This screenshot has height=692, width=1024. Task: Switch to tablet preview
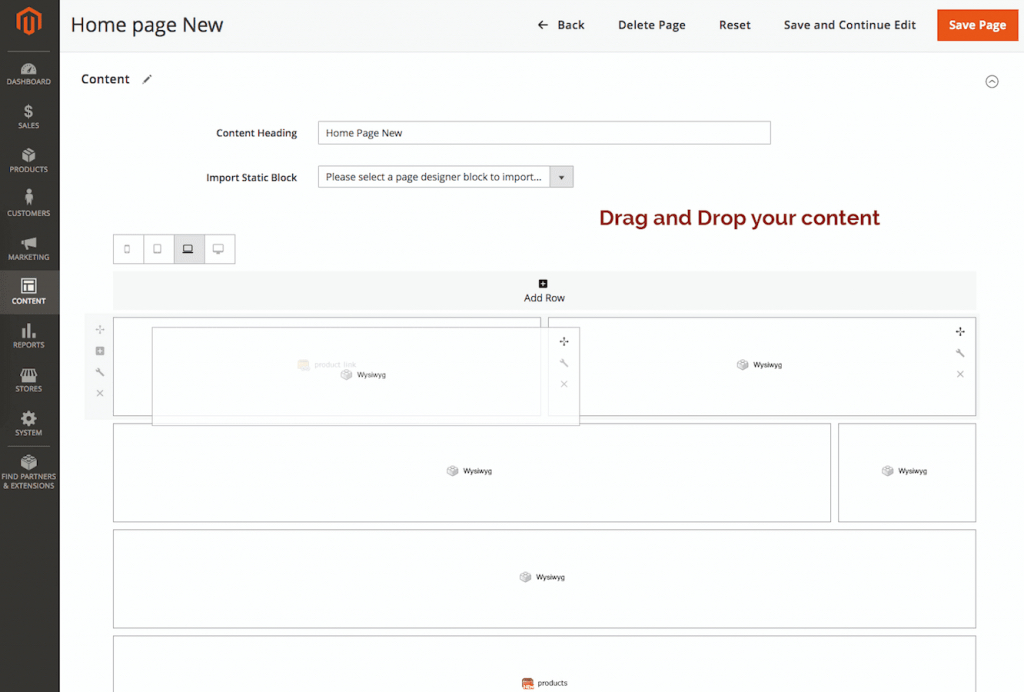[158, 249]
